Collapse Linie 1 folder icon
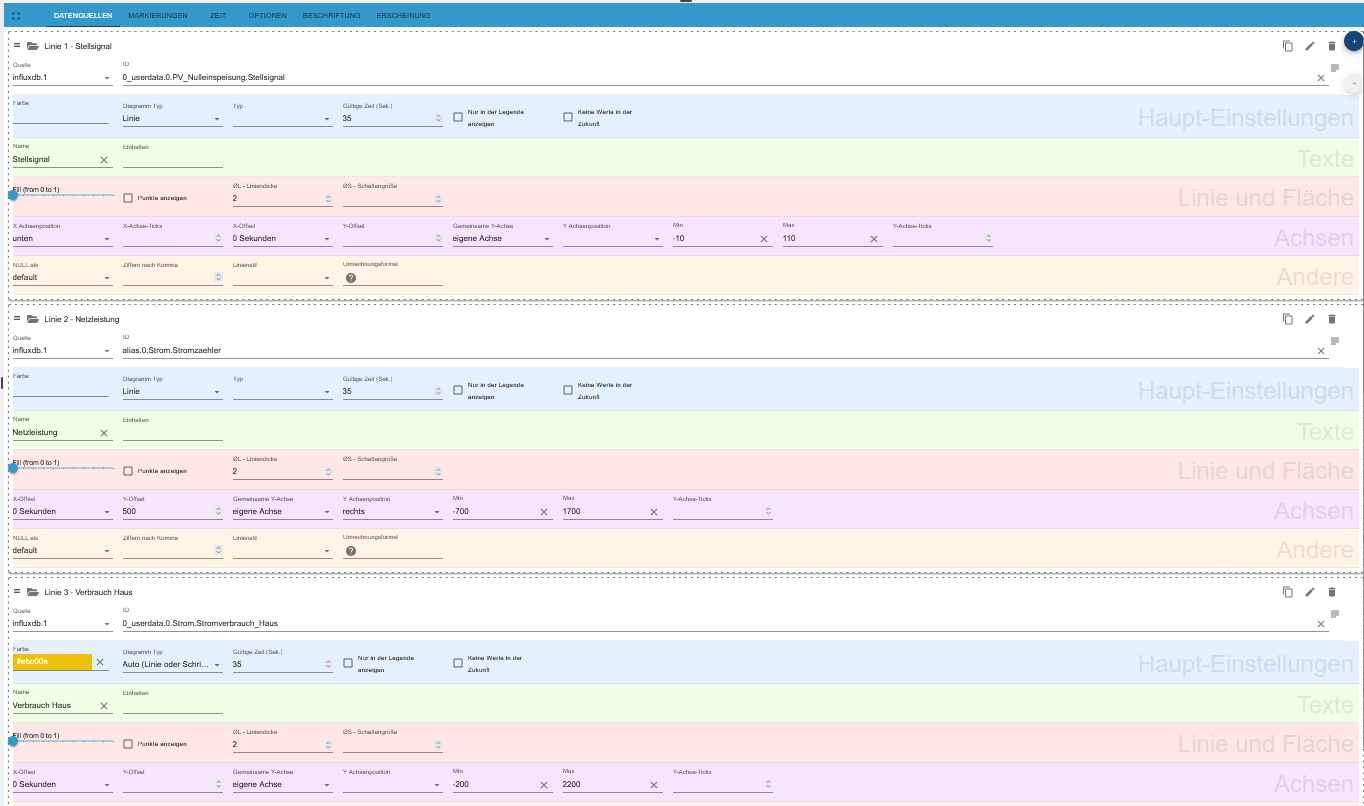The image size is (1364, 806). click(x=32, y=46)
